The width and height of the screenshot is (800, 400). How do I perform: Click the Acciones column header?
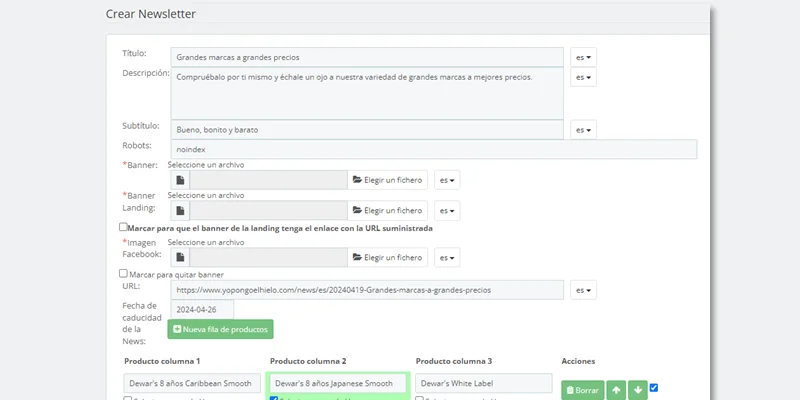(578, 361)
